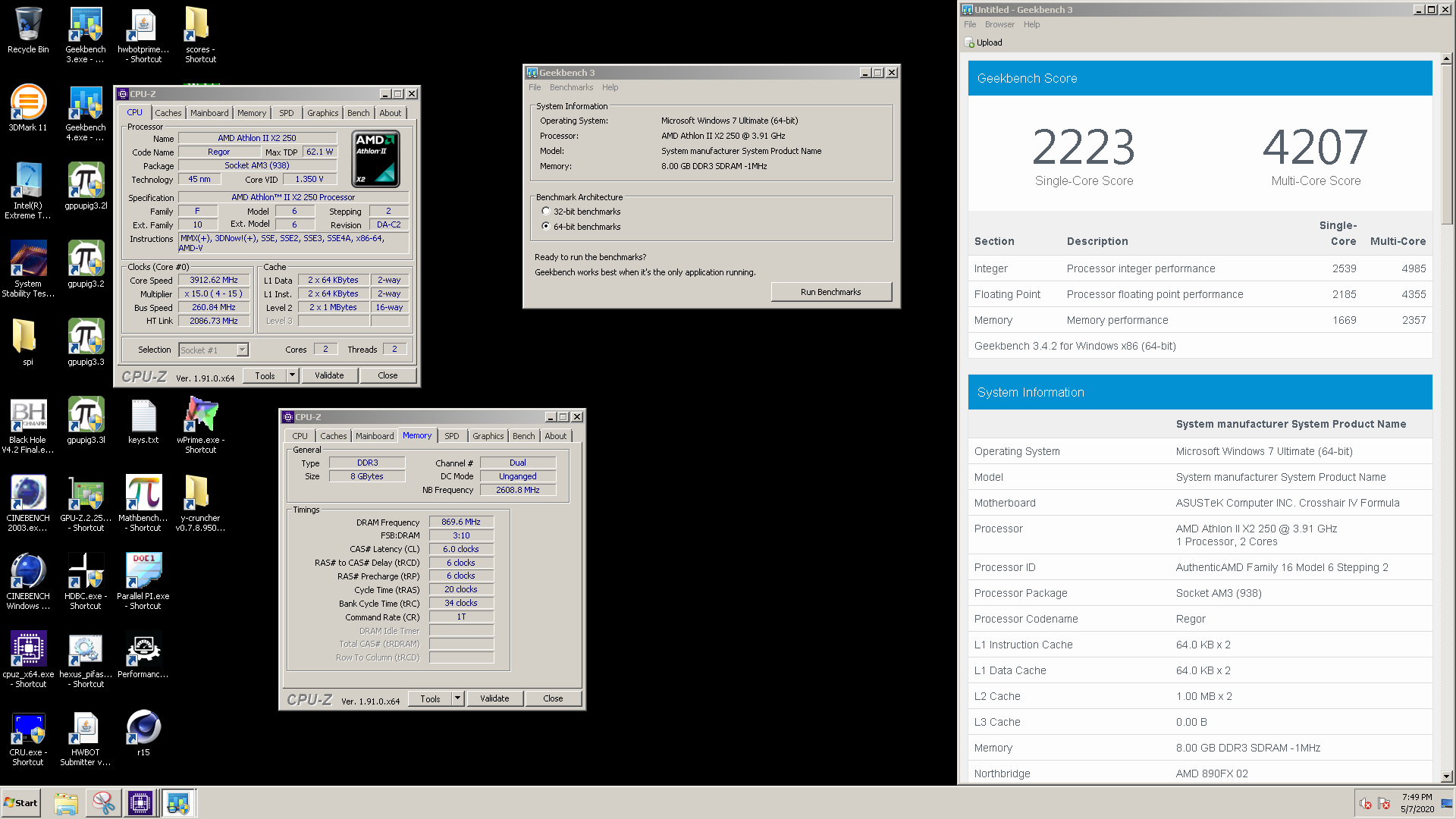Select the 32-bit benchmarks radio button
This screenshot has width=1456, height=819.
click(546, 212)
